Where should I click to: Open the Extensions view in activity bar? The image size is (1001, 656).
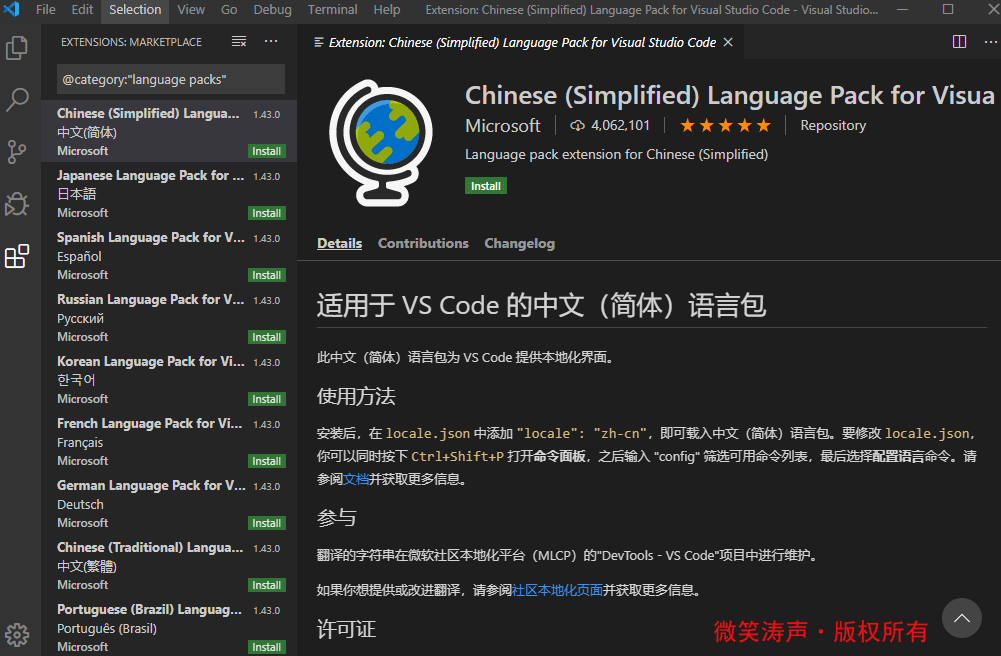[17, 256]
